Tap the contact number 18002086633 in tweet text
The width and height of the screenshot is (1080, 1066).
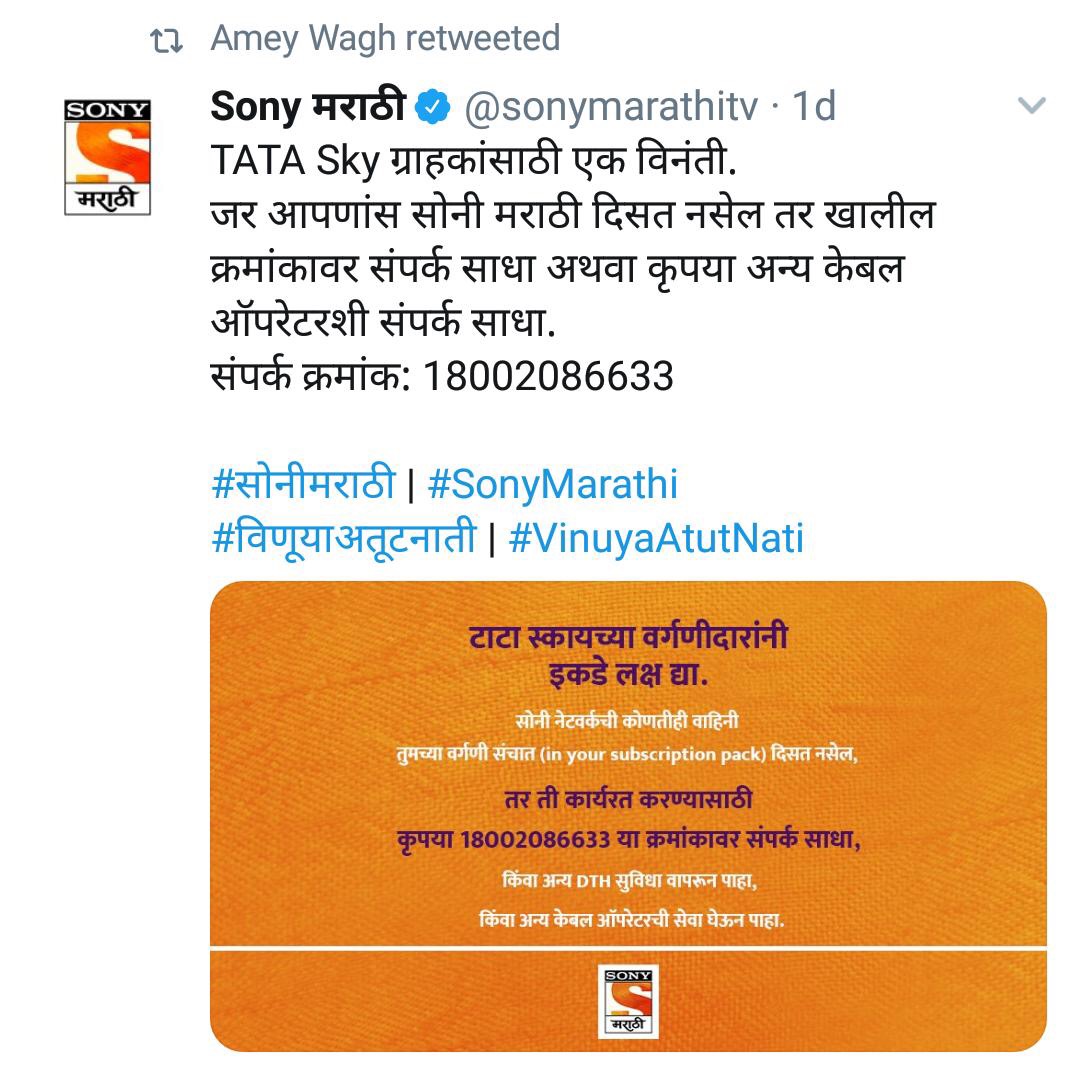pyautogui.click(x=548, y=377)
